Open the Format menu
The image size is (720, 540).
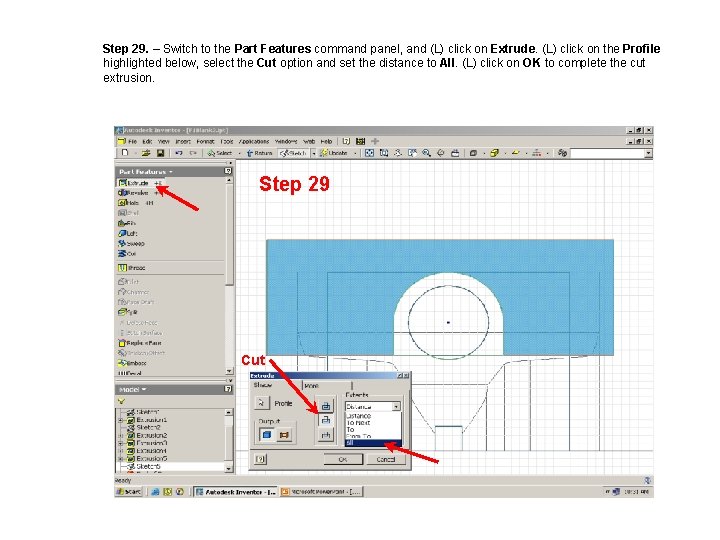(205, 141)
